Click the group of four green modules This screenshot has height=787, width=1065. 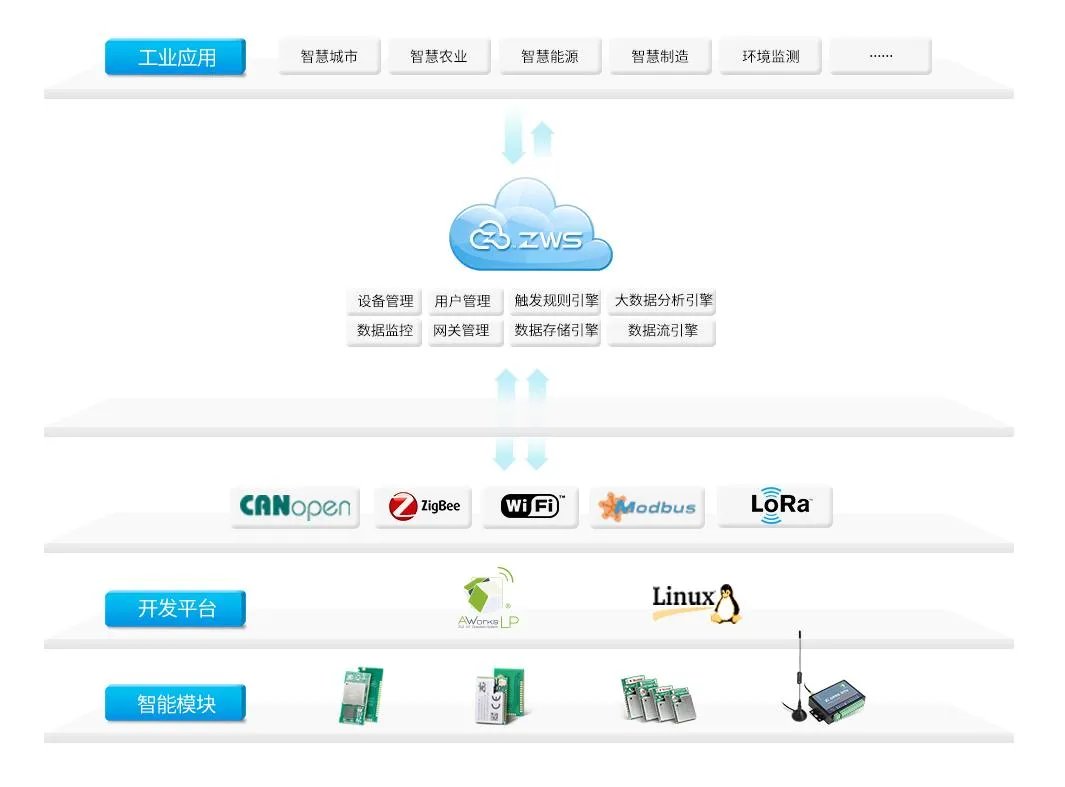656,697
